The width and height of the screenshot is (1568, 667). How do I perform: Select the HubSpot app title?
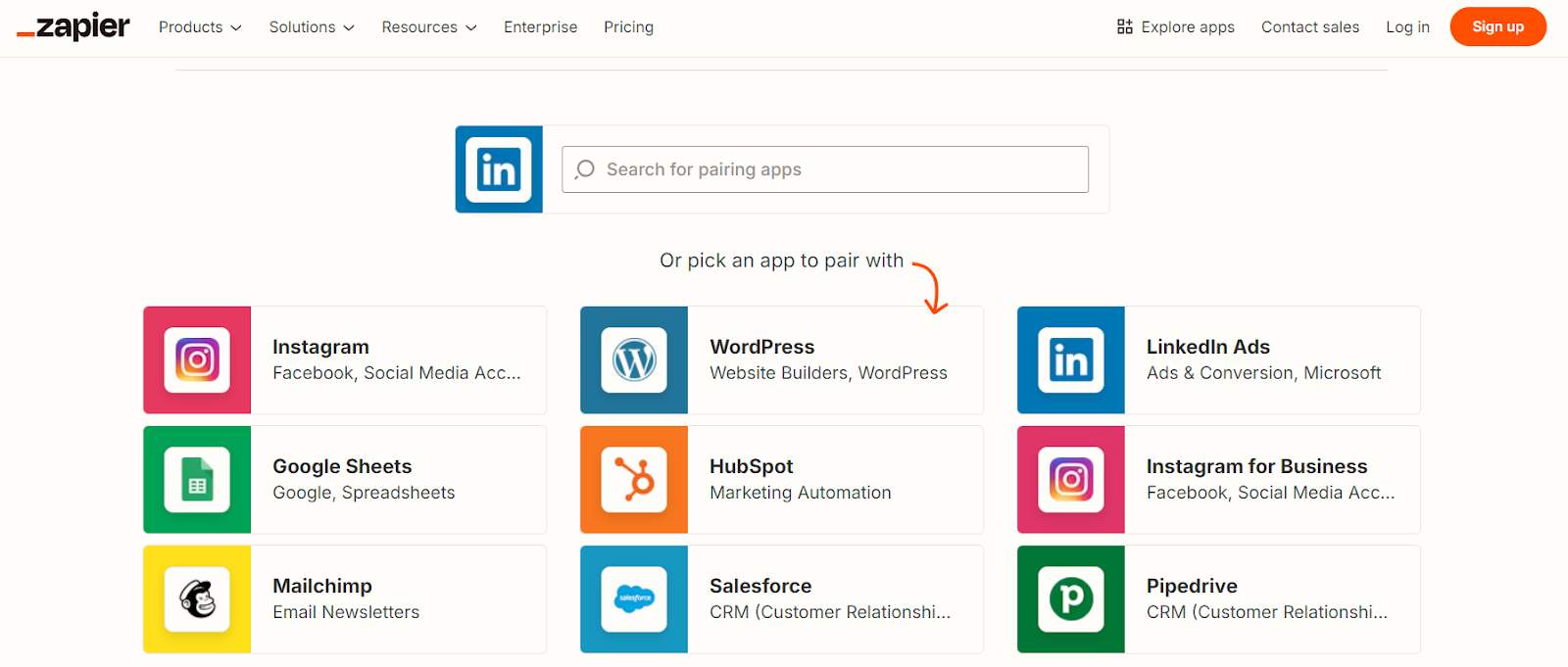click(751, 466)
